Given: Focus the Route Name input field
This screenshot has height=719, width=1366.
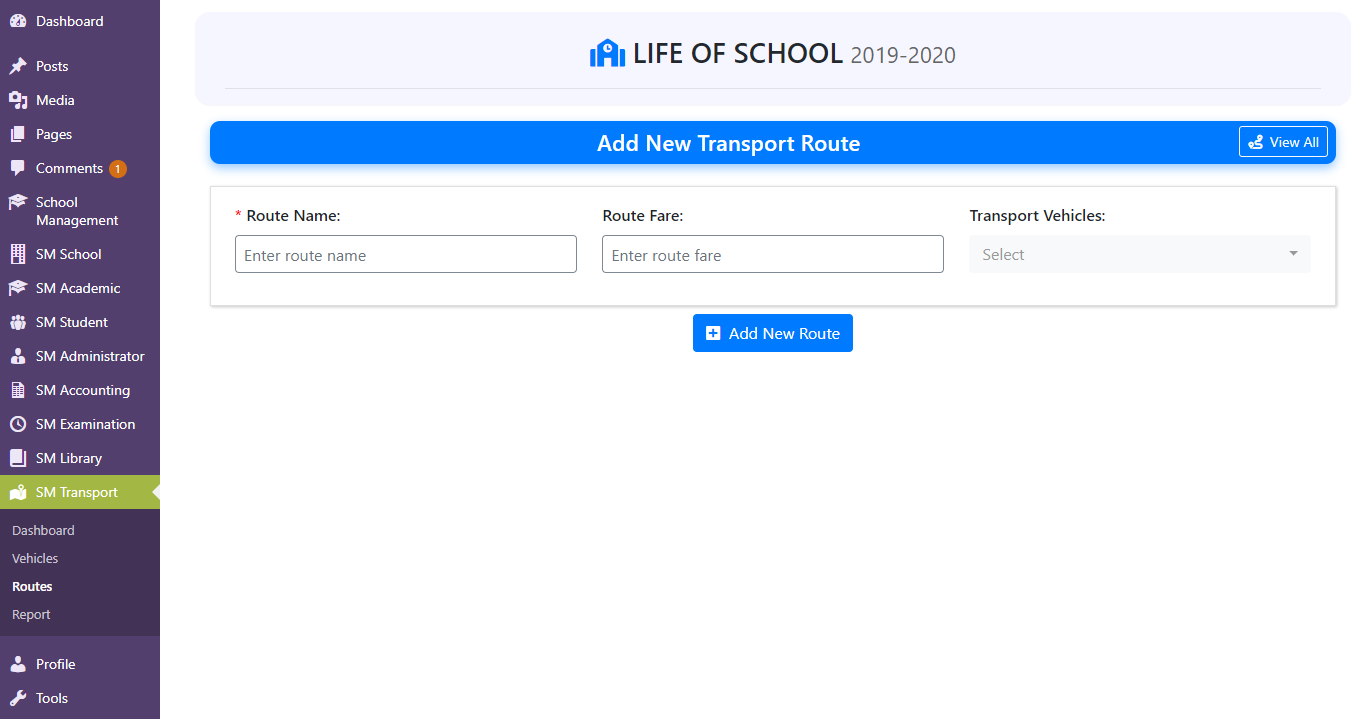Looking at the screenshot, I should point(406,254).
